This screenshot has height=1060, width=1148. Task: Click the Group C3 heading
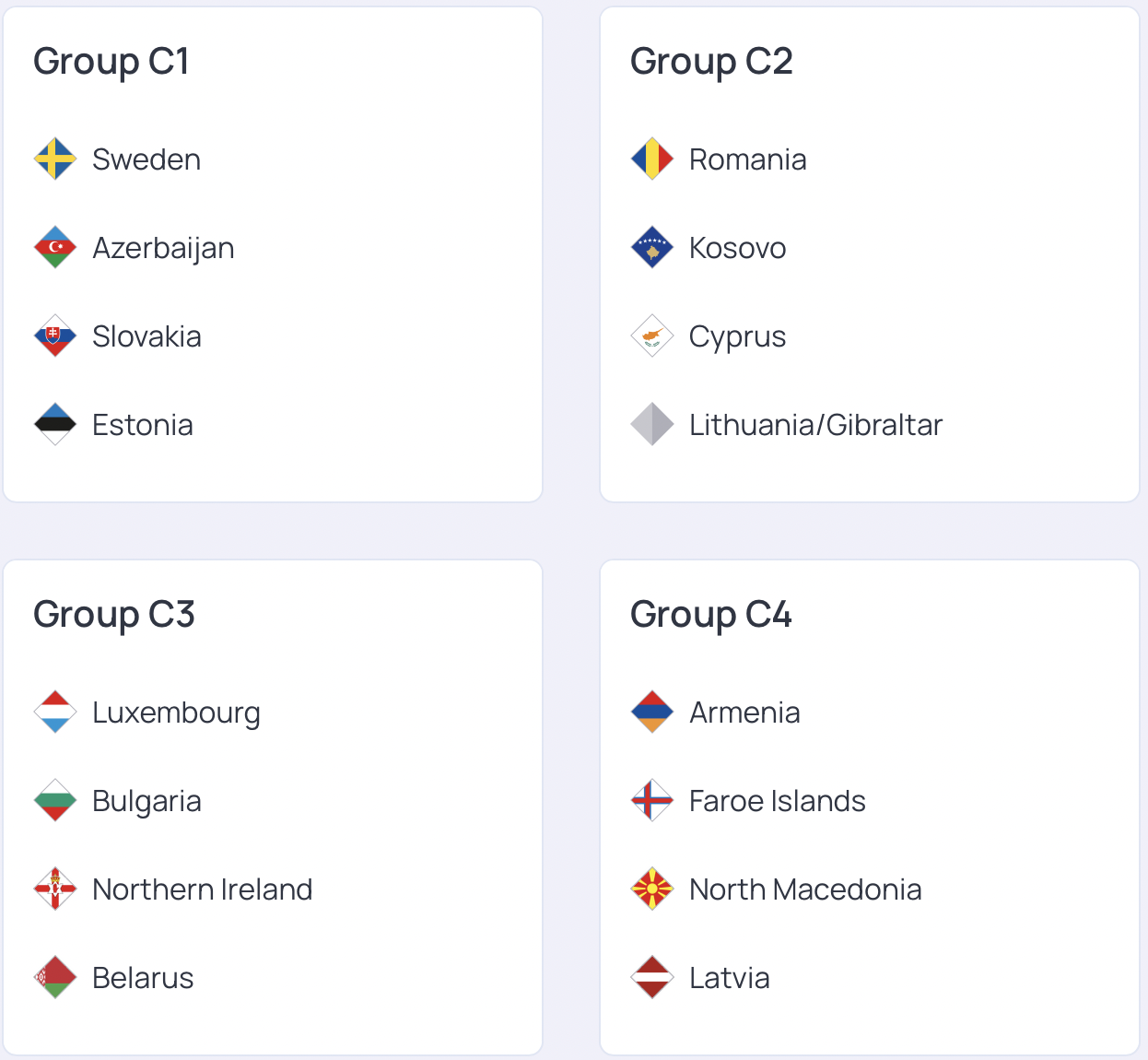click(x=114, y=615)
